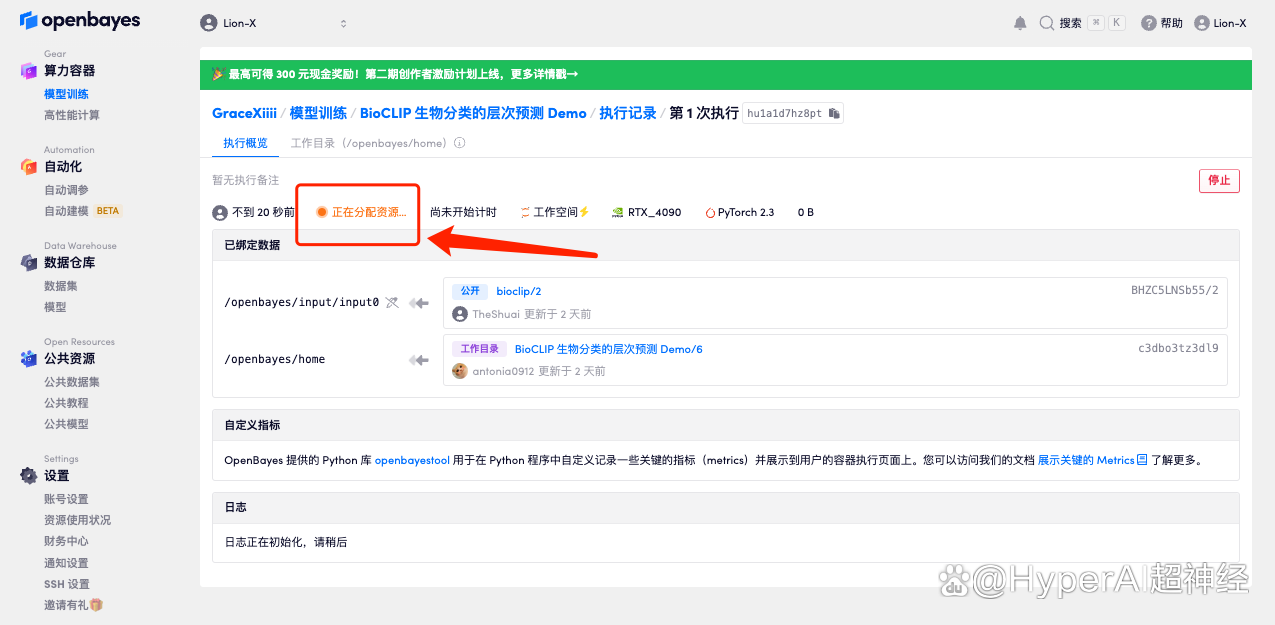This screenshot has height=625, width=1275.
Task: Click the 数据仓库 sidebar icon
Action: (29, 263)
